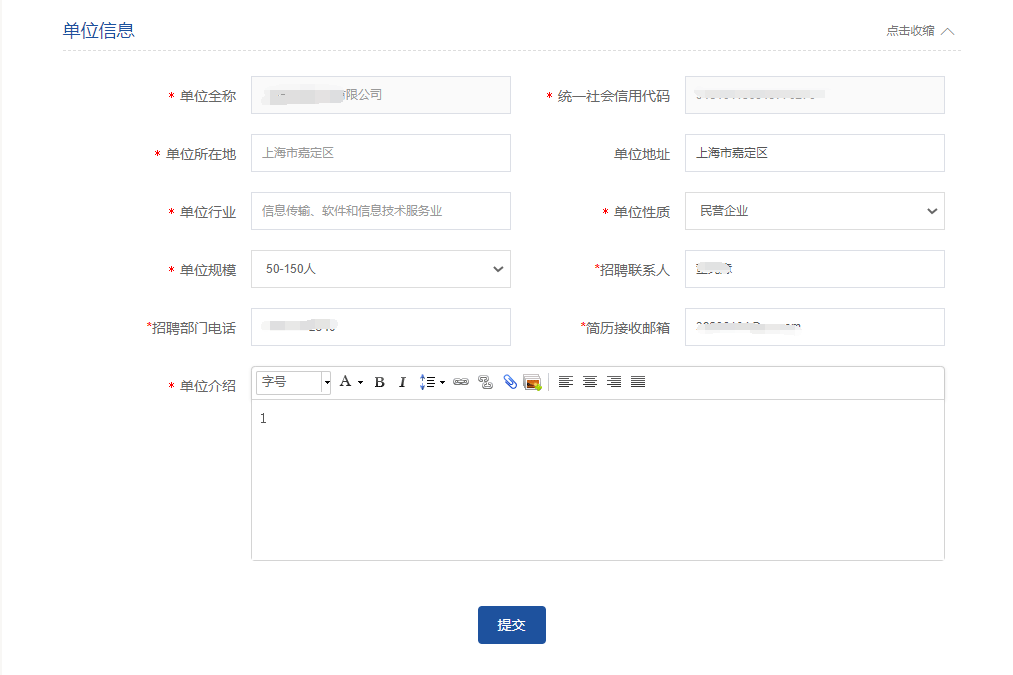Viewport: 1013px width, 675px height.
Task: Open the font color A dropdown
Action: 350,382
